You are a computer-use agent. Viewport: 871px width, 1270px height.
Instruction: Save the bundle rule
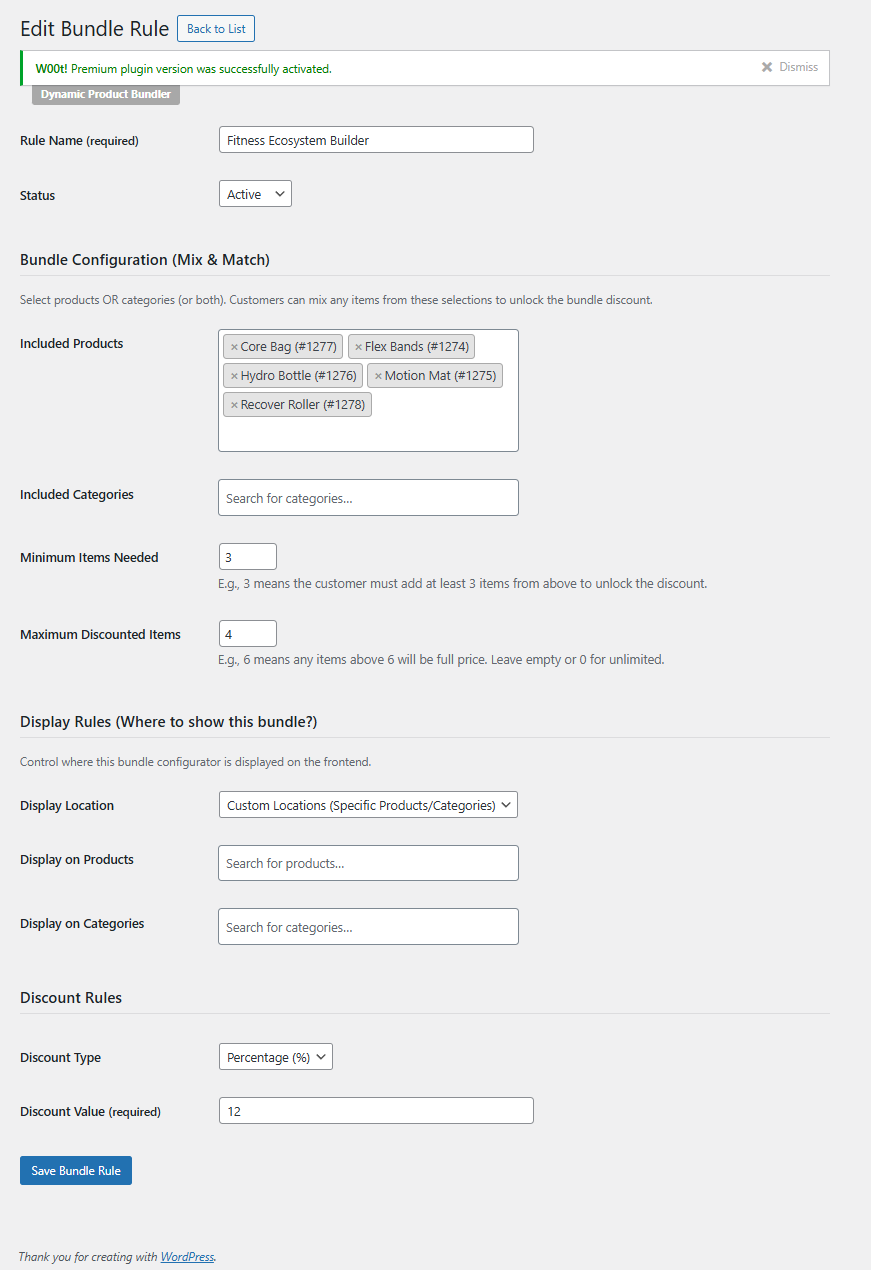point(76,1171)
